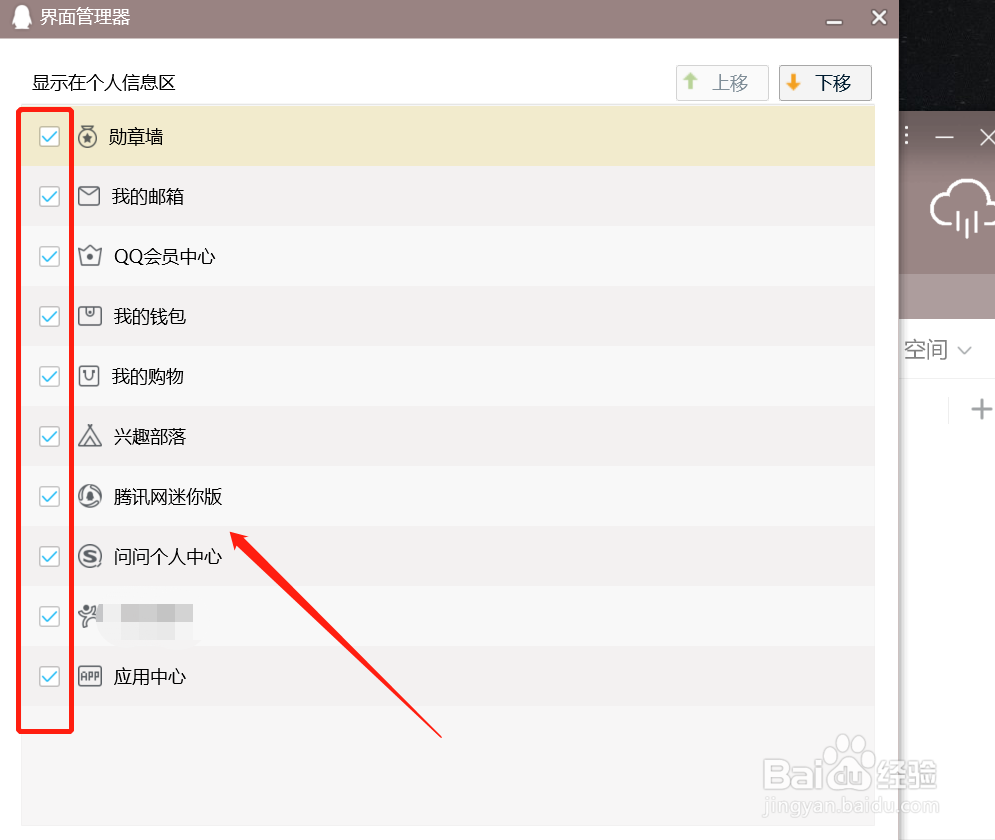The height and width of the screenshot is (840, 995).
Task: Open the 我的钱包 wallet icon
Action: (89, 316)
